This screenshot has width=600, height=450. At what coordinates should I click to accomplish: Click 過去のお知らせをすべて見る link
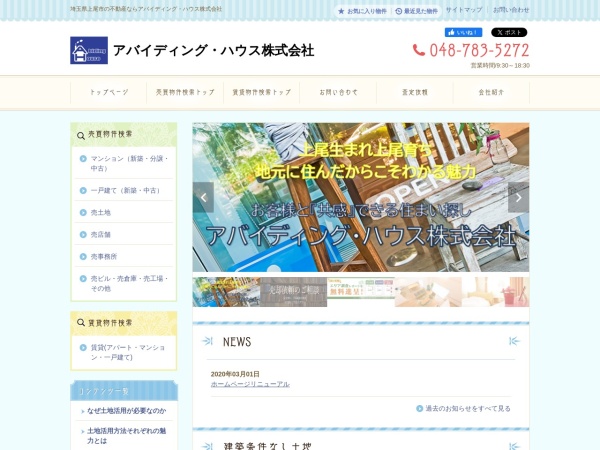[x=468, y=408]
